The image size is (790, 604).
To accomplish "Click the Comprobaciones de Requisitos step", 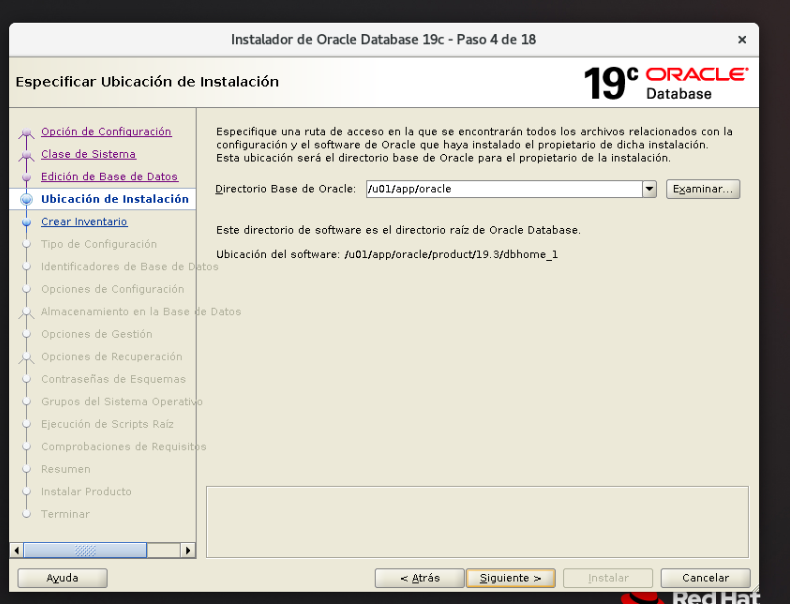I will click(x=123, y=447).
